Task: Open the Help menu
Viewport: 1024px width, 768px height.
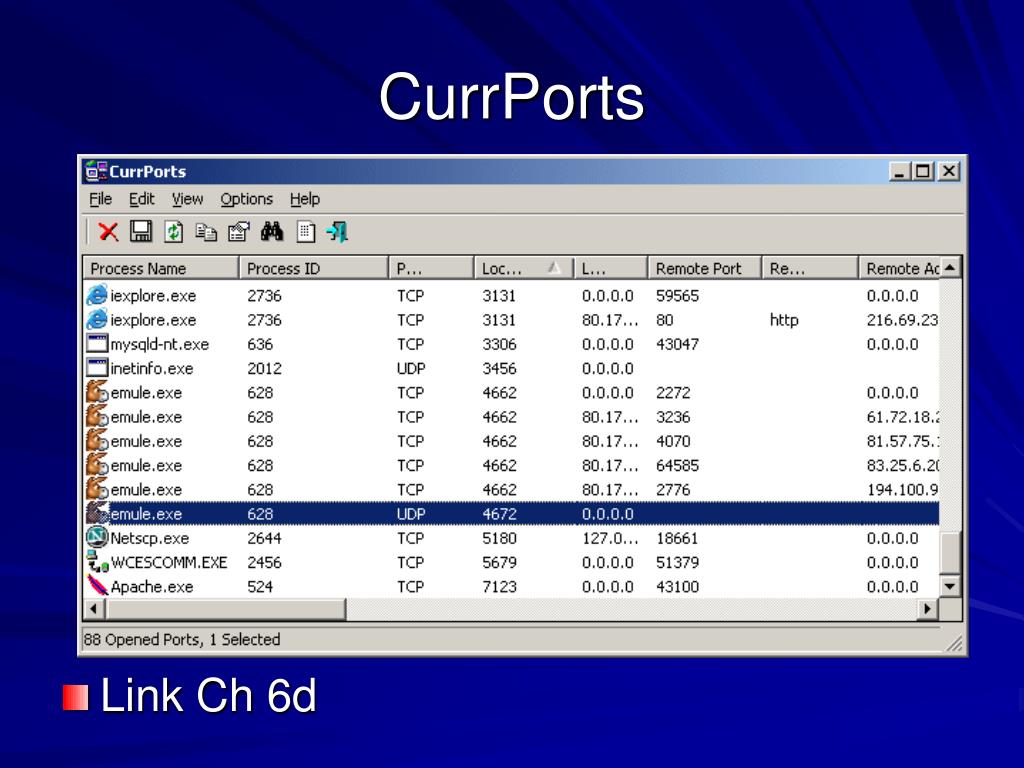Action: tap(304, 199)
